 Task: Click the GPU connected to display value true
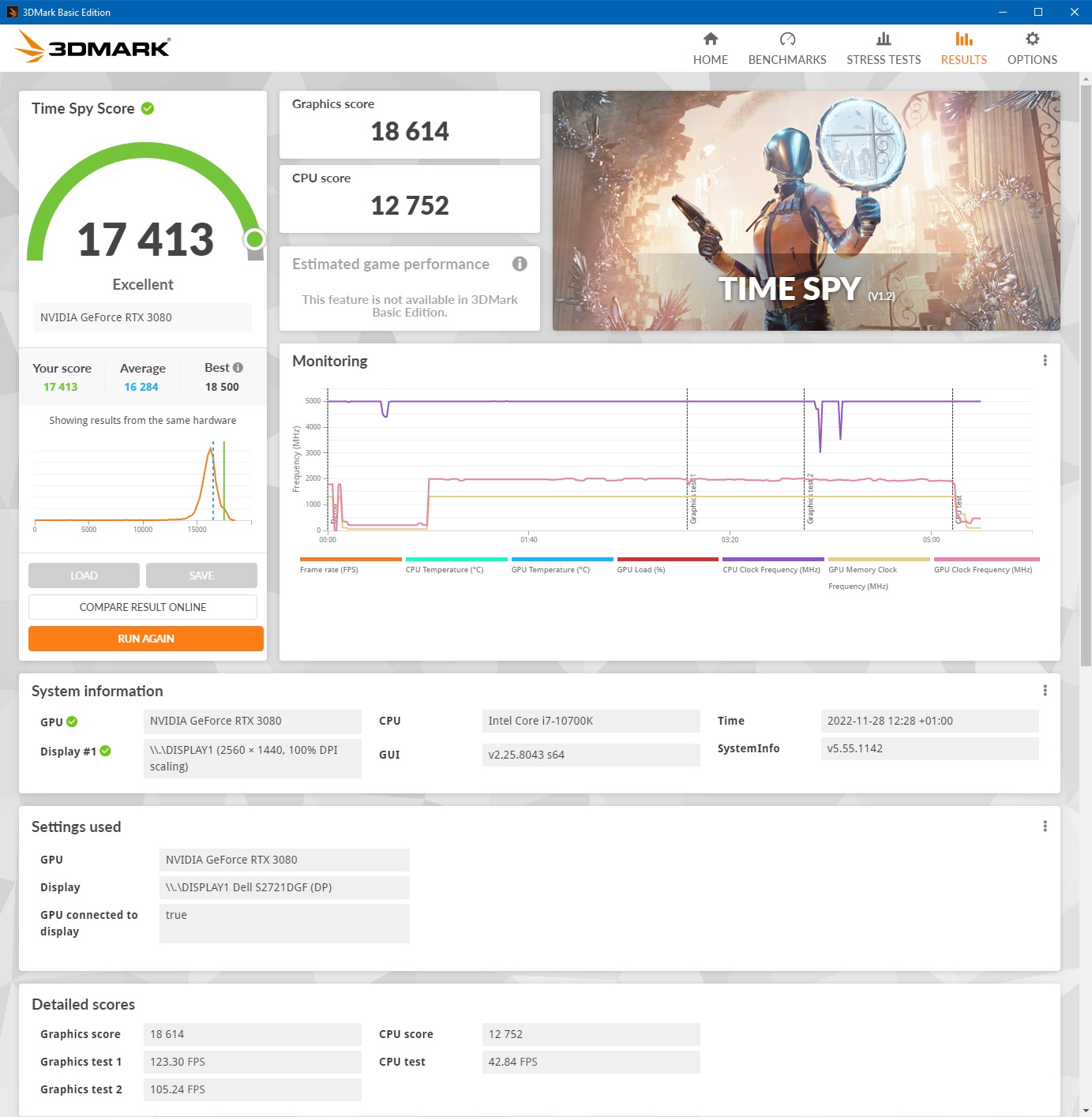click(284, 923)
